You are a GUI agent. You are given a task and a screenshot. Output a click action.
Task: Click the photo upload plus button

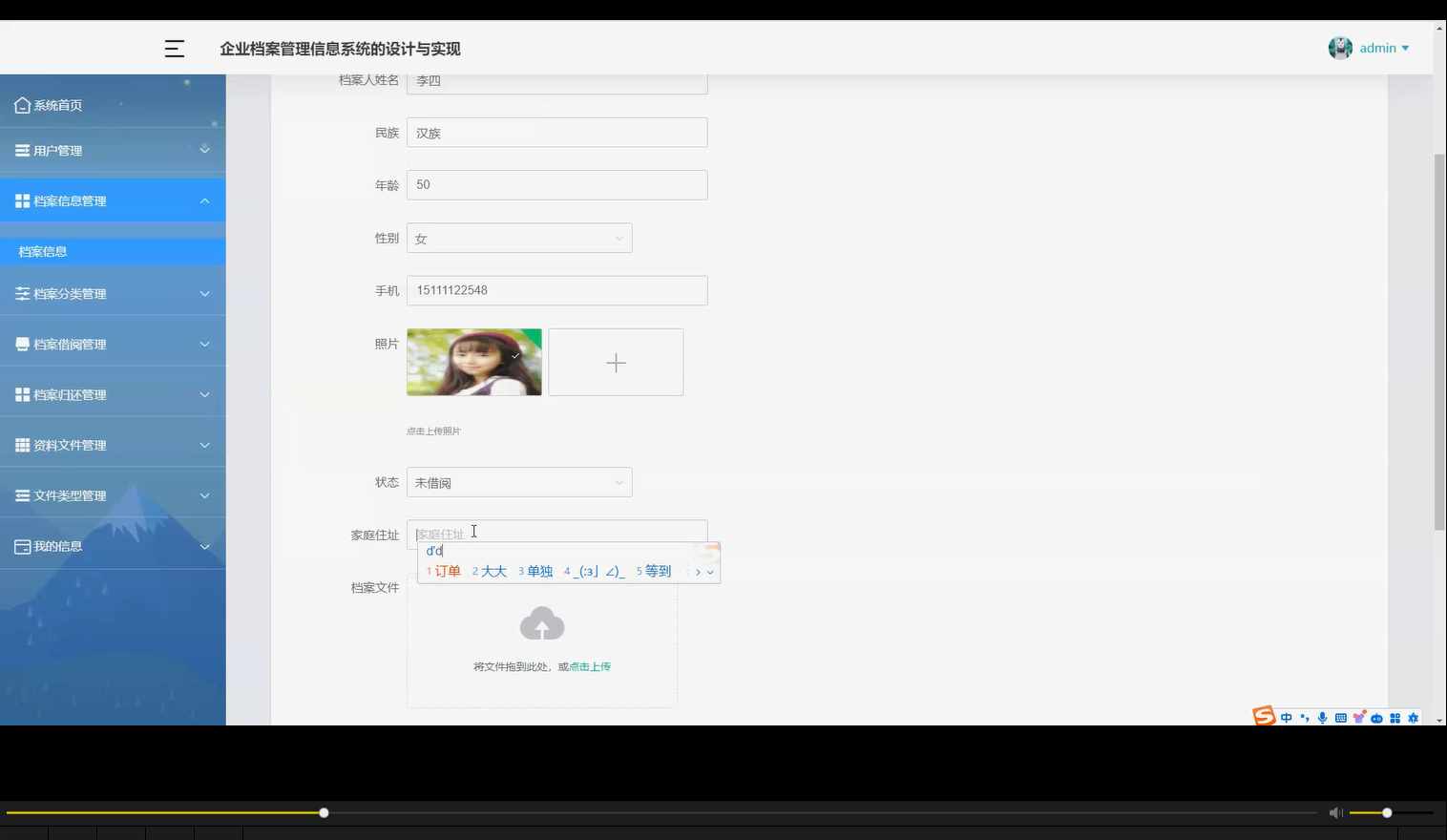[615, 362]
